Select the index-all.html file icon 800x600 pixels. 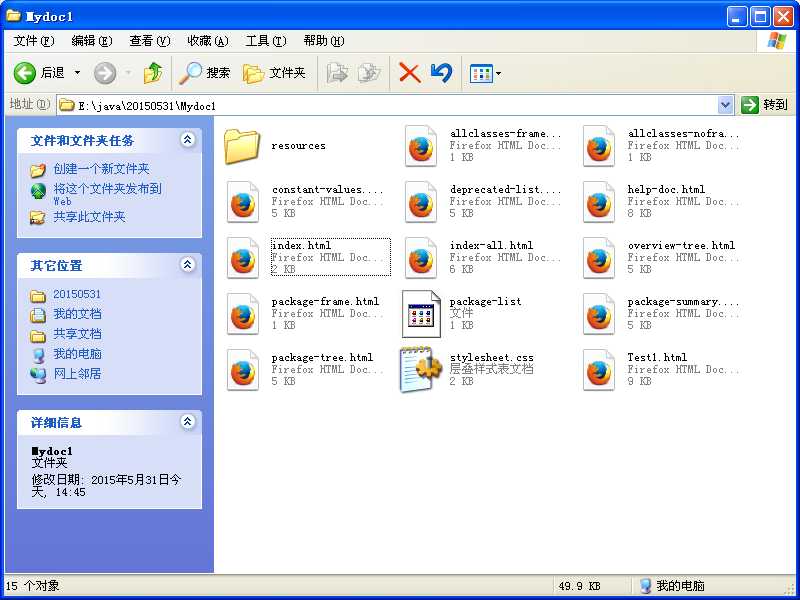coord(420,258)
